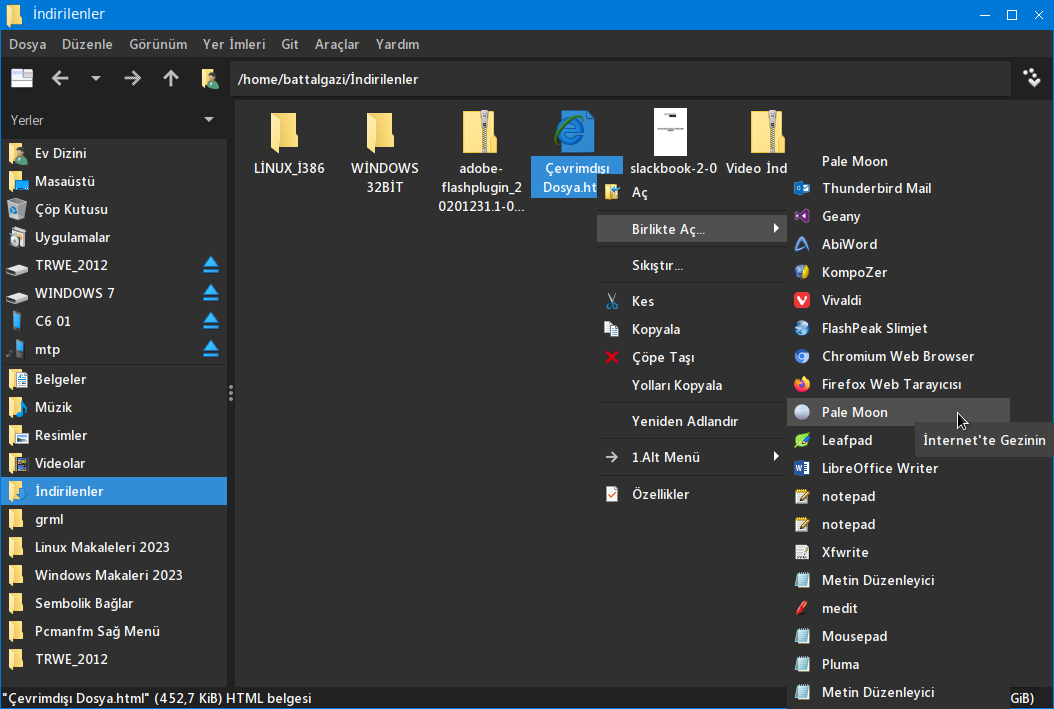Open Sembolik Bağlar bookmark

(114, 603)
